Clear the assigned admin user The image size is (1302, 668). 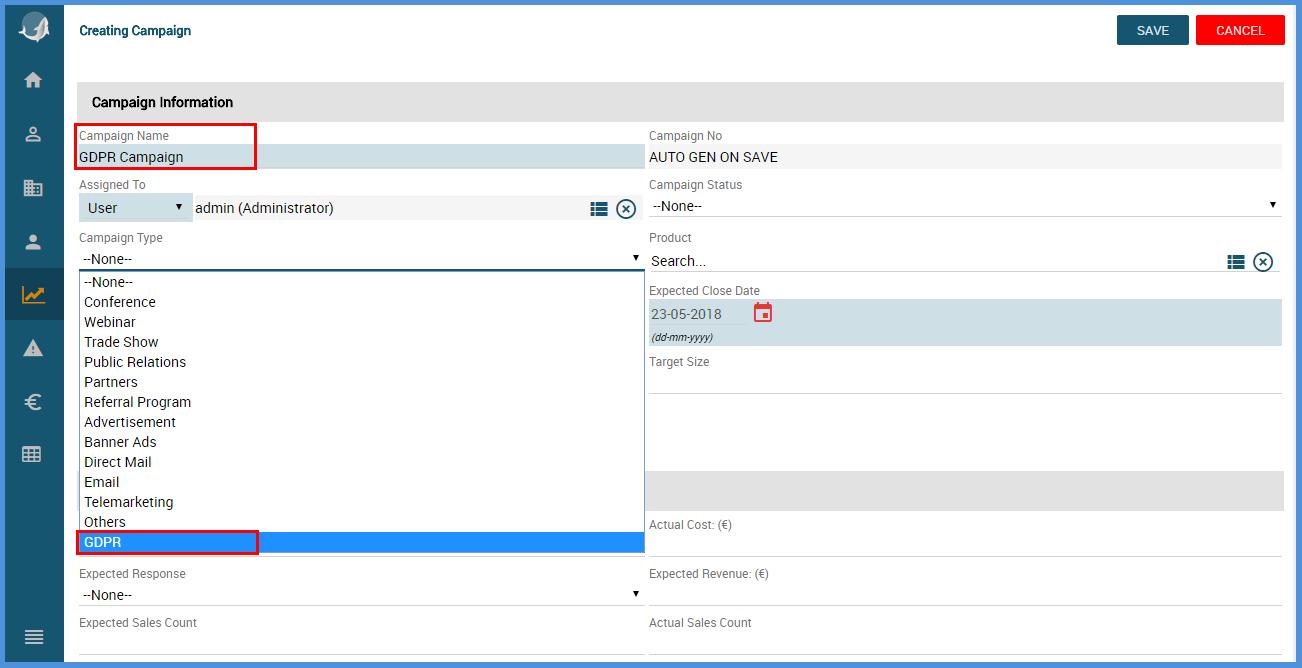pos(626,209)
